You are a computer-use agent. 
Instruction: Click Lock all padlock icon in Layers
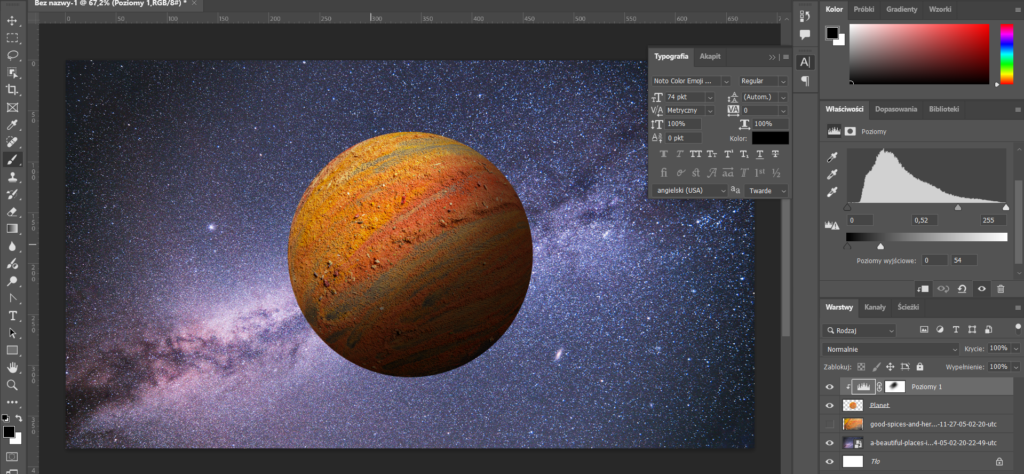coord(920,367)
